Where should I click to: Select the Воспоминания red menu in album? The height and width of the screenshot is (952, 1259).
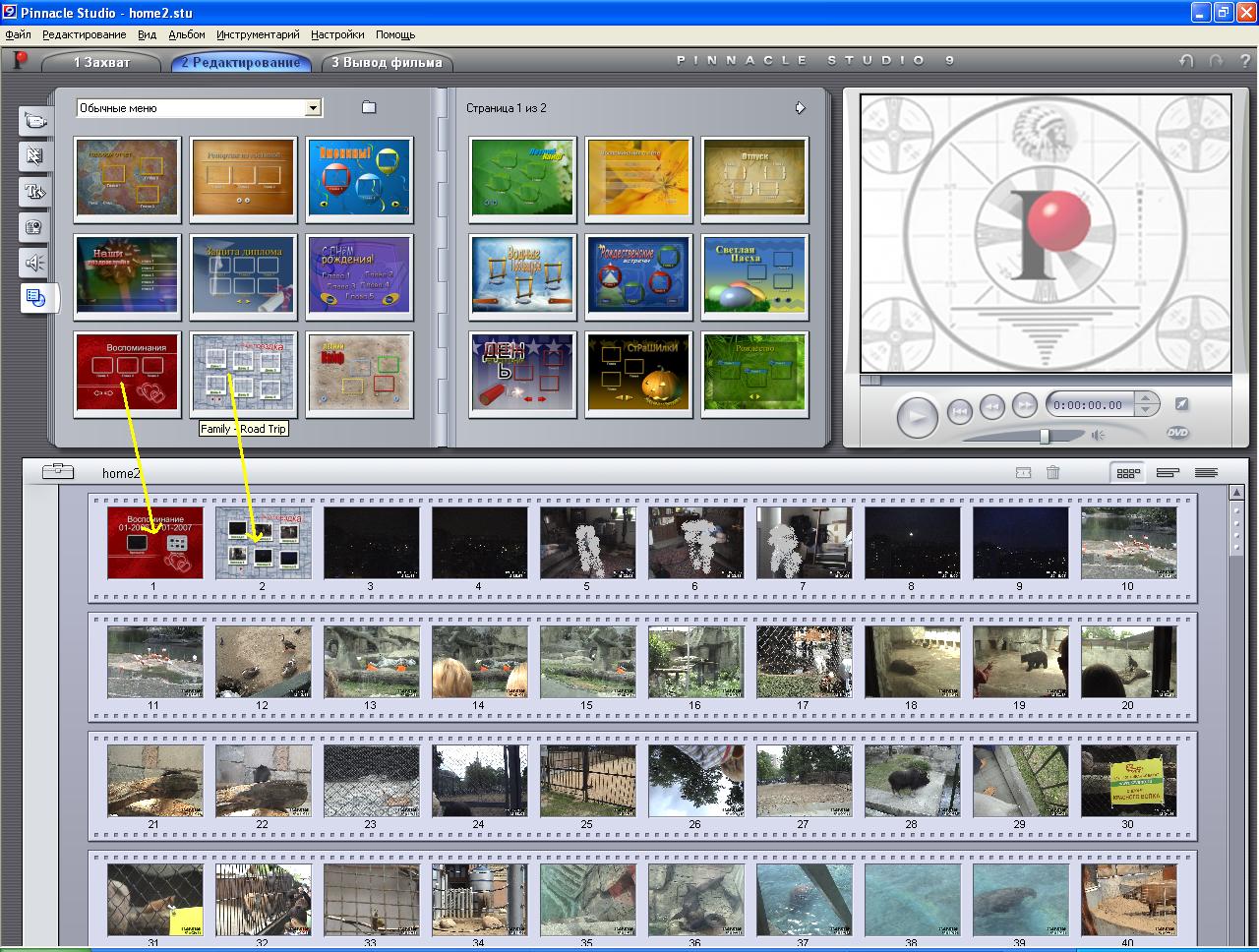point(127,374)
